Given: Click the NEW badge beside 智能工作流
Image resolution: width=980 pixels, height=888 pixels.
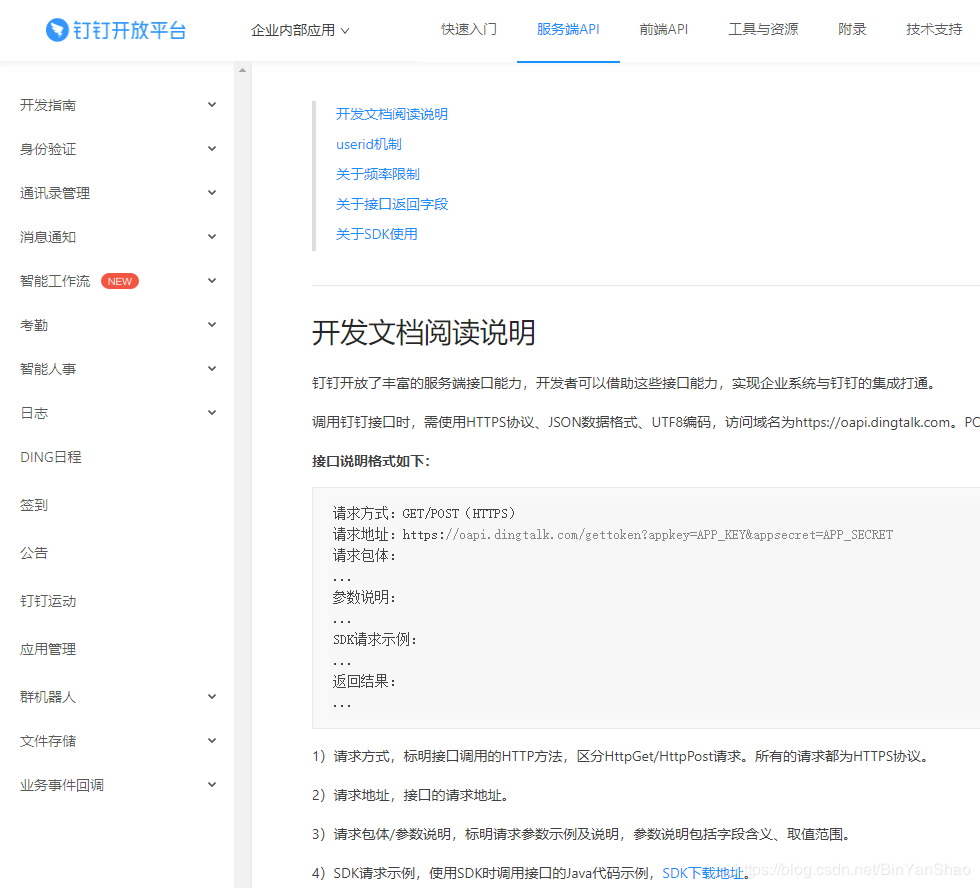Looking at the screenshot, I should point(120,281).
